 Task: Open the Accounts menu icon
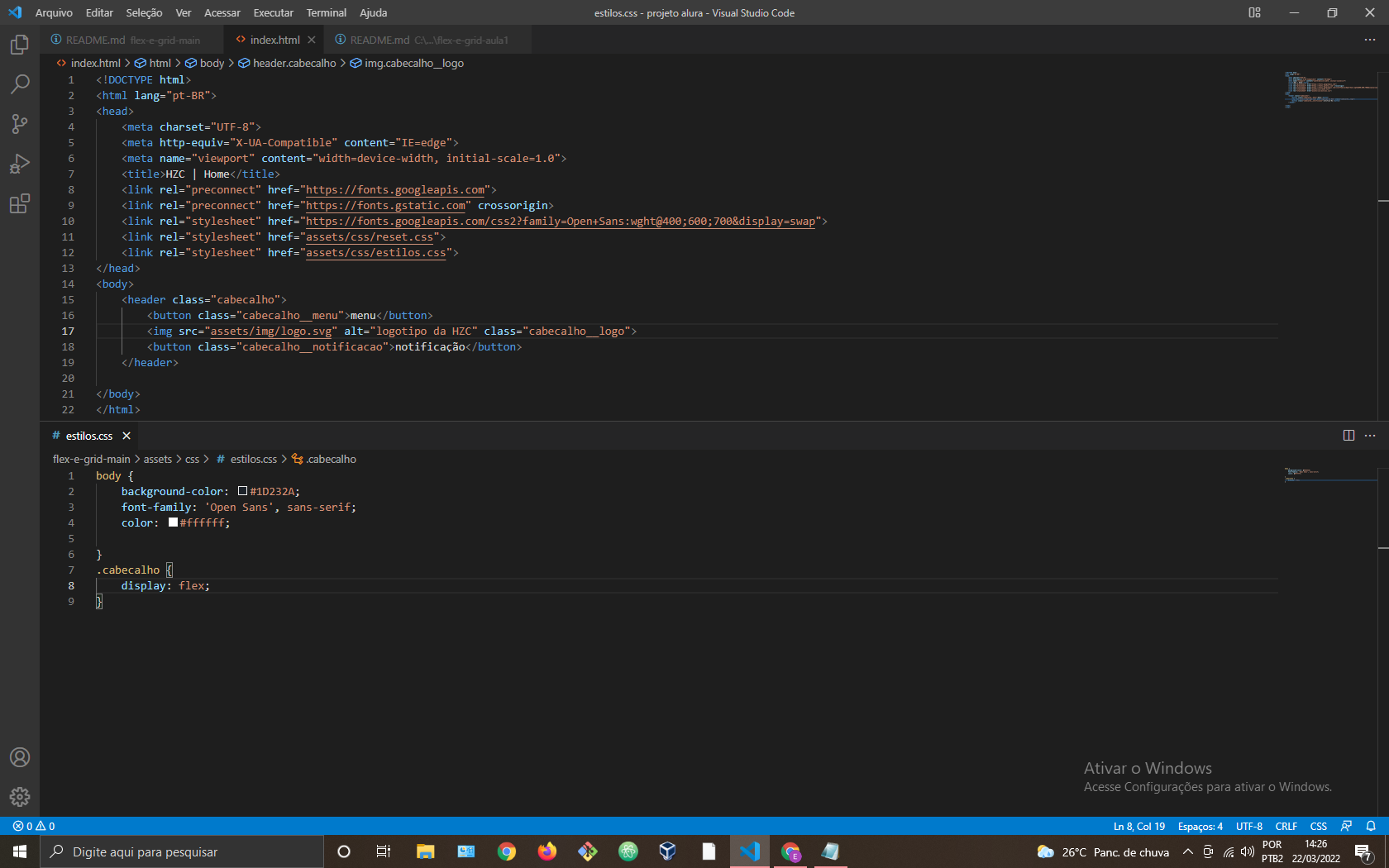tap(20, 757)
